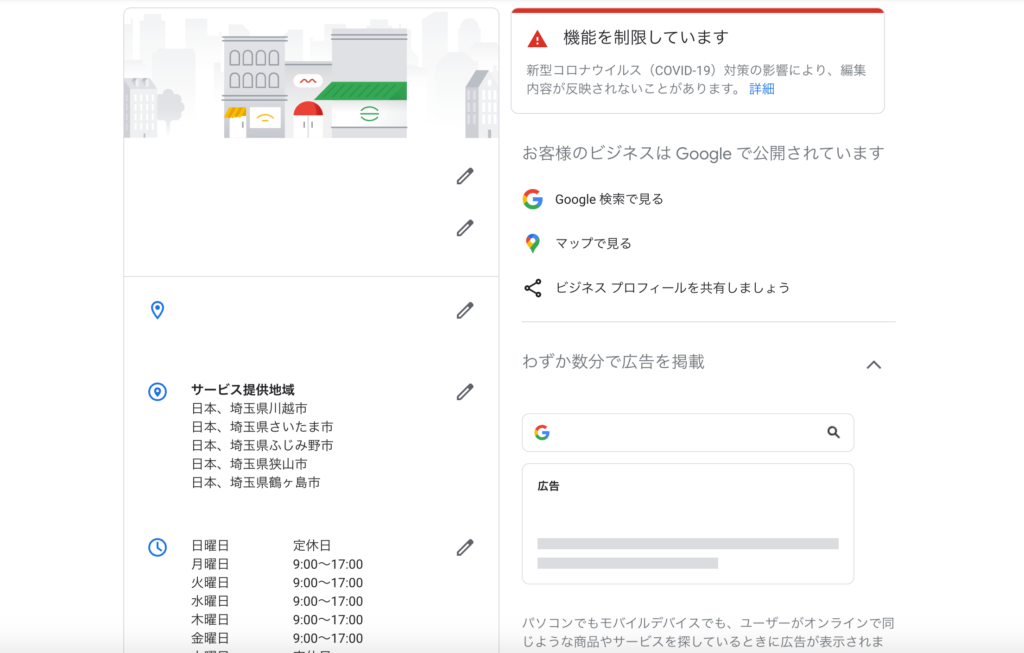Select 日本、埼玉県さいたま市 service area line
Viewport: 1024px width, 653px height.
tap(262, 426)
